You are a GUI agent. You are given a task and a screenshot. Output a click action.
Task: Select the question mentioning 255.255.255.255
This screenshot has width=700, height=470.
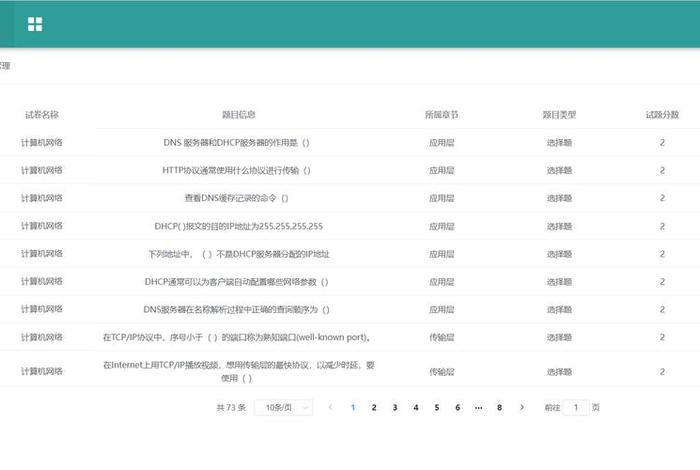(239, 226)
